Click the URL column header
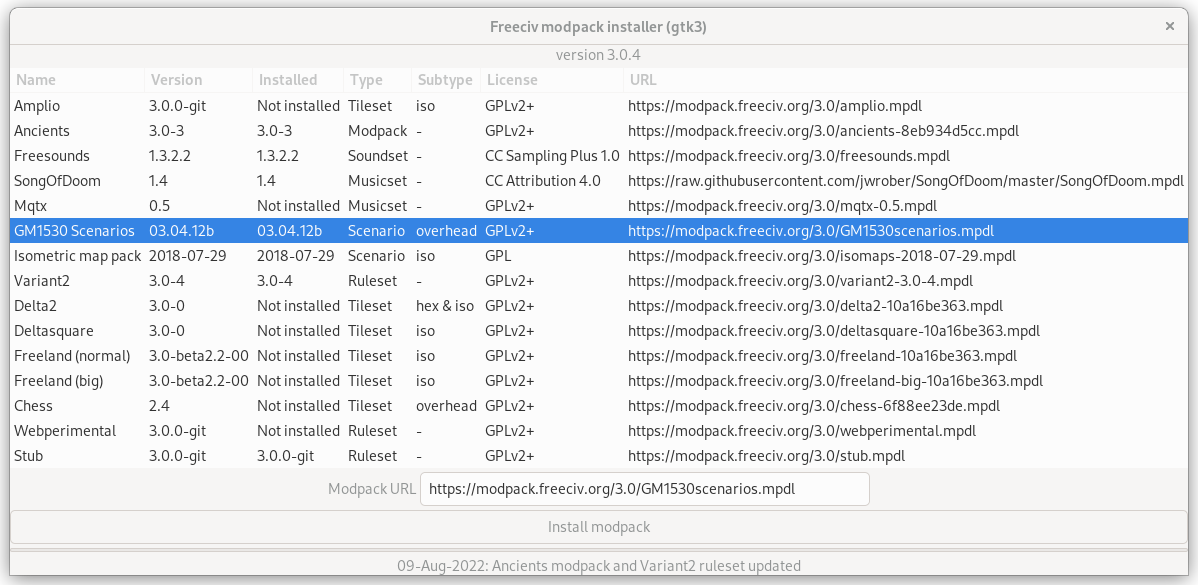Image resolution: width=1198 pixels, height=585 pixels. (x=642, y=80)
